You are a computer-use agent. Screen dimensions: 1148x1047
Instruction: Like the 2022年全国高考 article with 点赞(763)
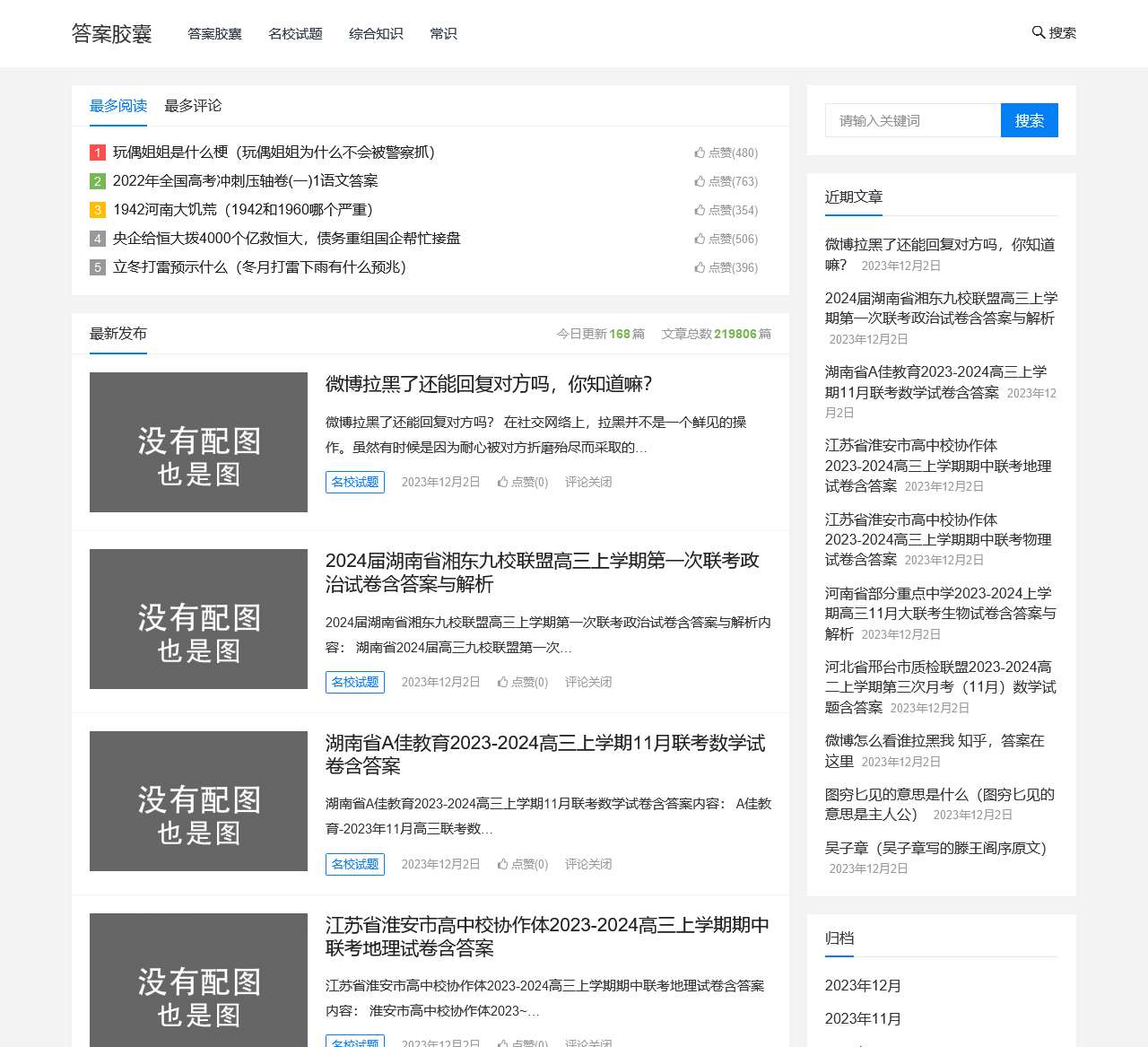pyautogui.click(x=700, y=181)
